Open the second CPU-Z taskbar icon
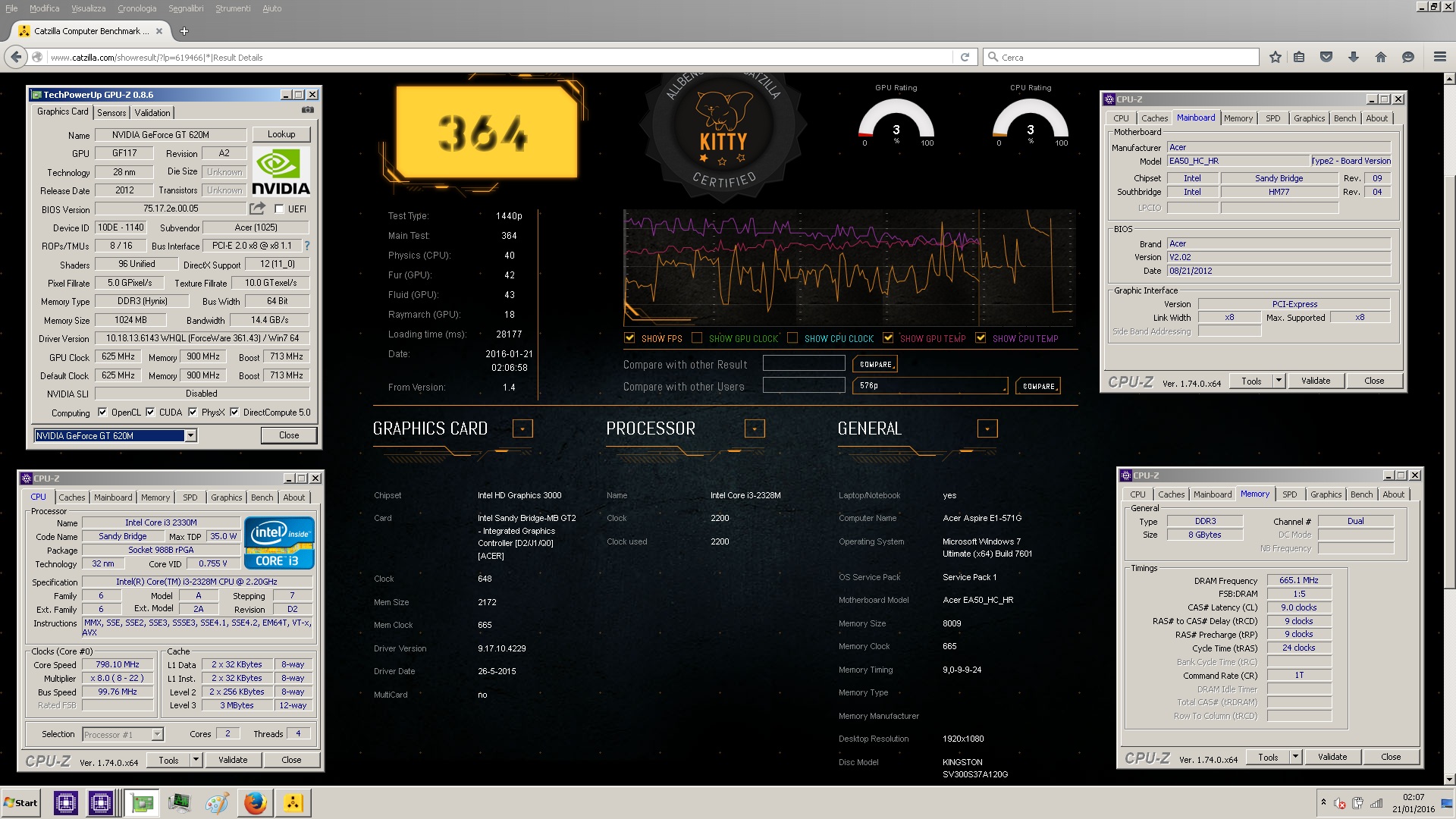Image resolution: width=1456 pixels, height=819 pixels. pyautogui.click(x=101, y=802)
